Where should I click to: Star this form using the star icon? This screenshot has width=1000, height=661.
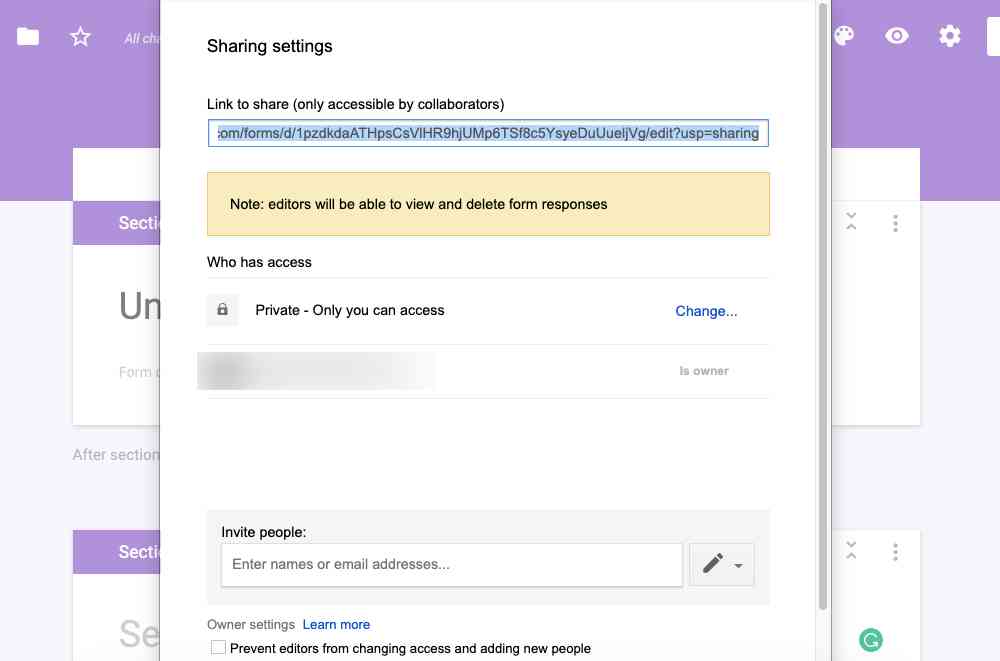click(79, 35)
